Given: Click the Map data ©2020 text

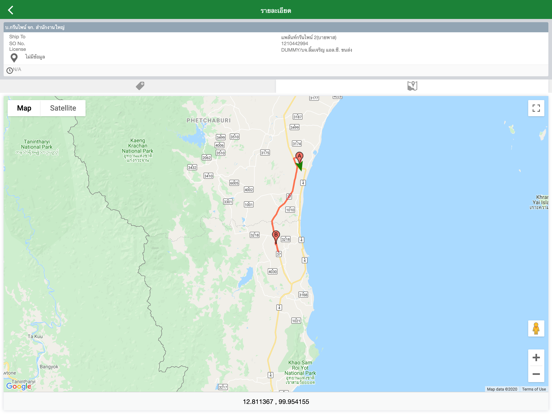Looking at the screenshot, I should 502,389.
